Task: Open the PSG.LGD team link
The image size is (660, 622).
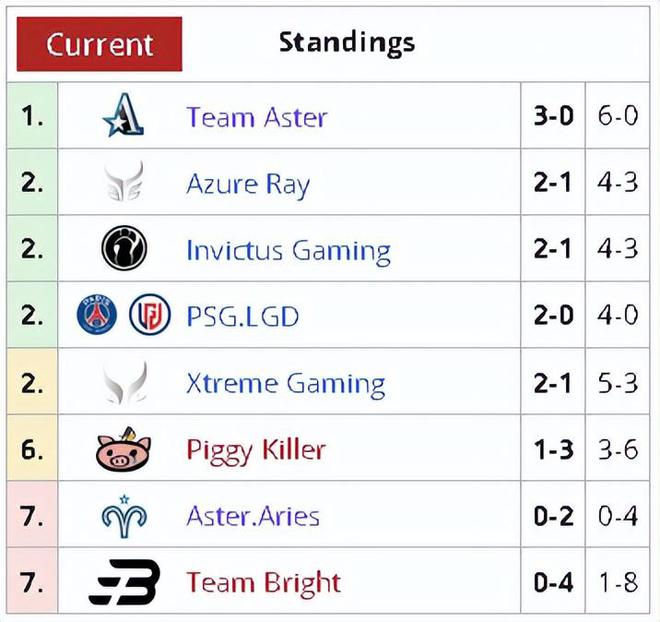Action: 242,316
